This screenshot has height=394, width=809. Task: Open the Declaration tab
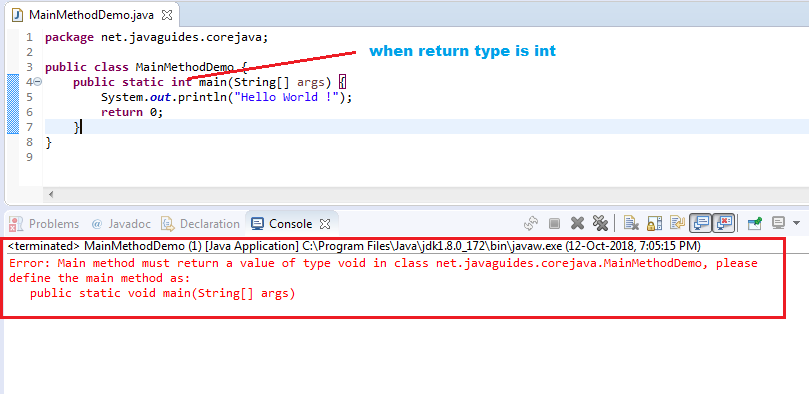(200, 224)
